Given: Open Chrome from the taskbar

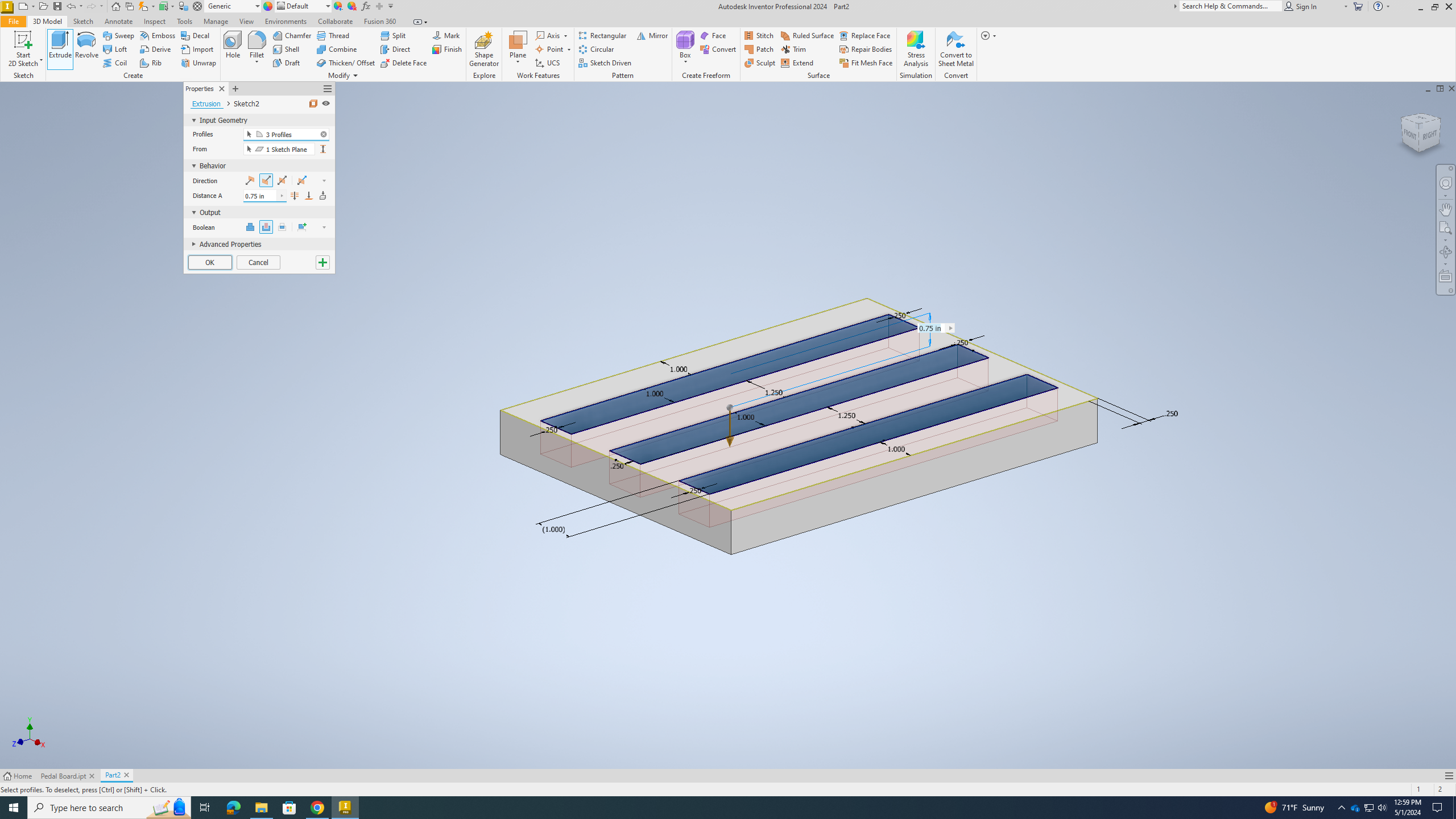Looking at the screenshot, I should pyautogui.click(x=317, y=808).
